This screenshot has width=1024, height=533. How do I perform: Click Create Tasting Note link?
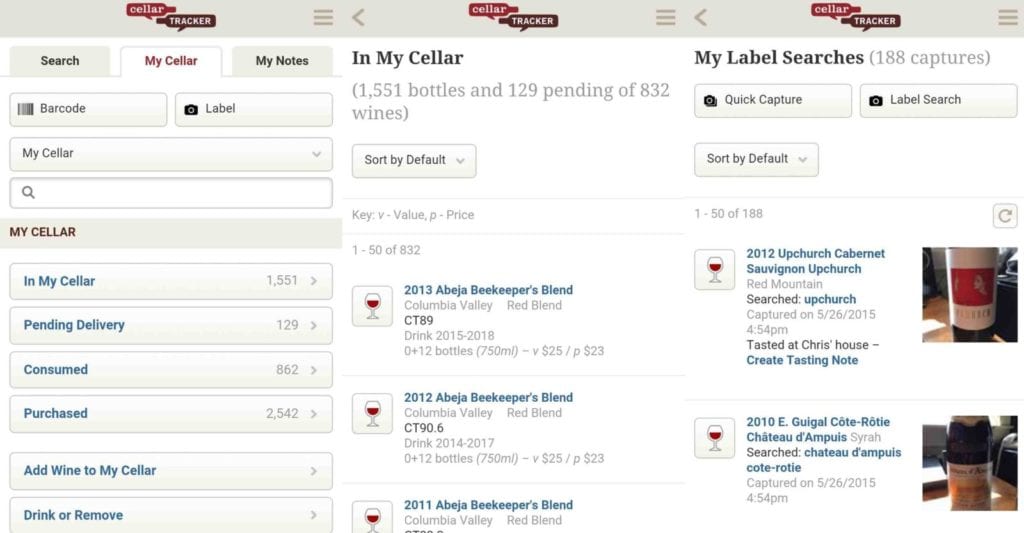[802, 360]
